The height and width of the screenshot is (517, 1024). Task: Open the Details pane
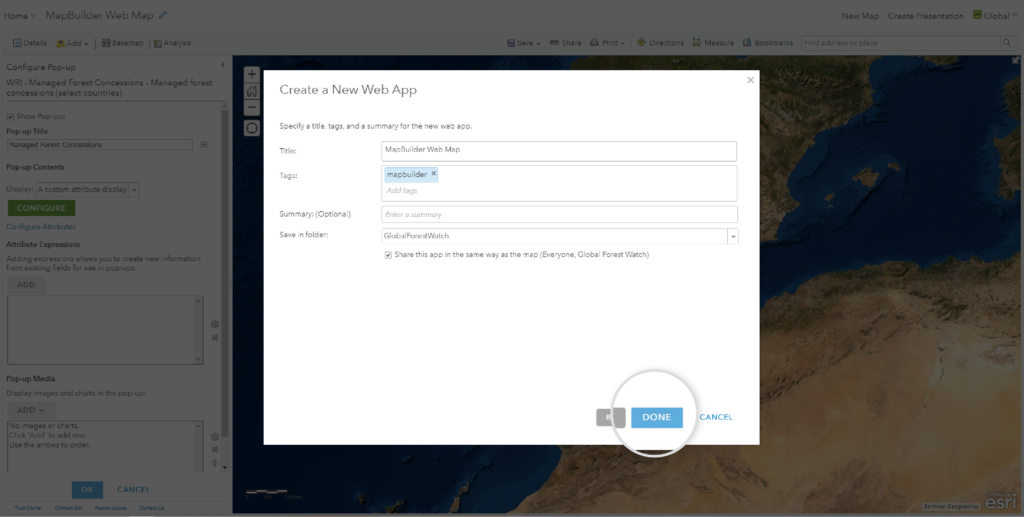tap(30, 43)
